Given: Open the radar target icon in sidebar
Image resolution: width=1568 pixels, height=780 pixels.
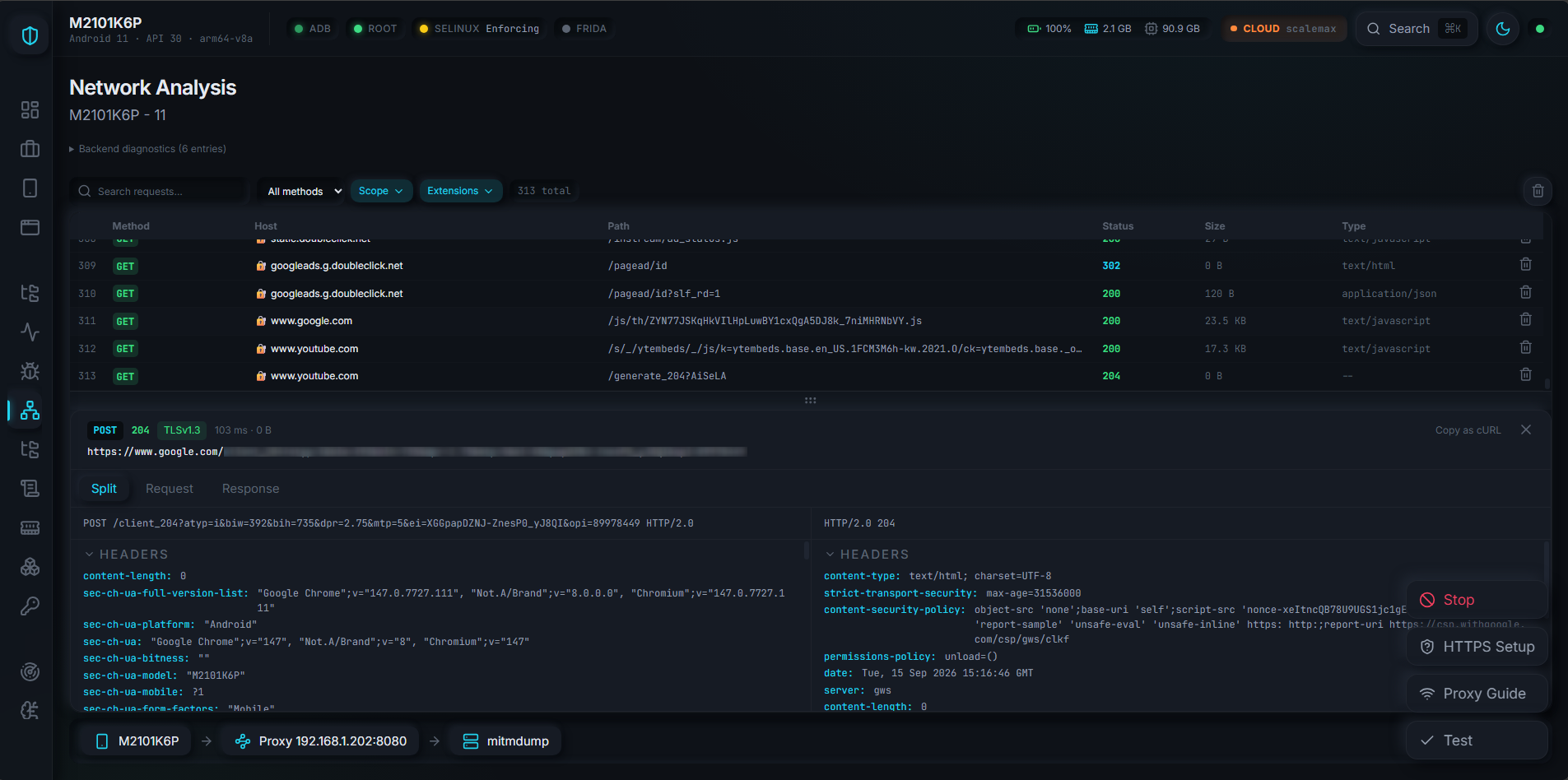Looking at the screenshot, I should (30, 671).
